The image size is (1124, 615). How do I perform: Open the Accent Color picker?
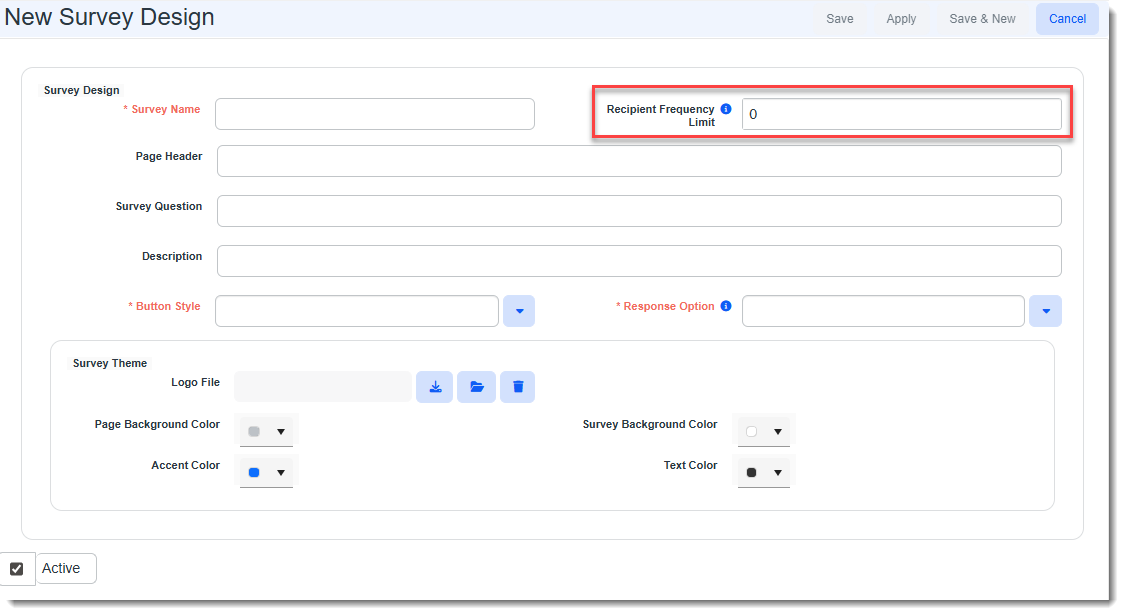point(266,472)
